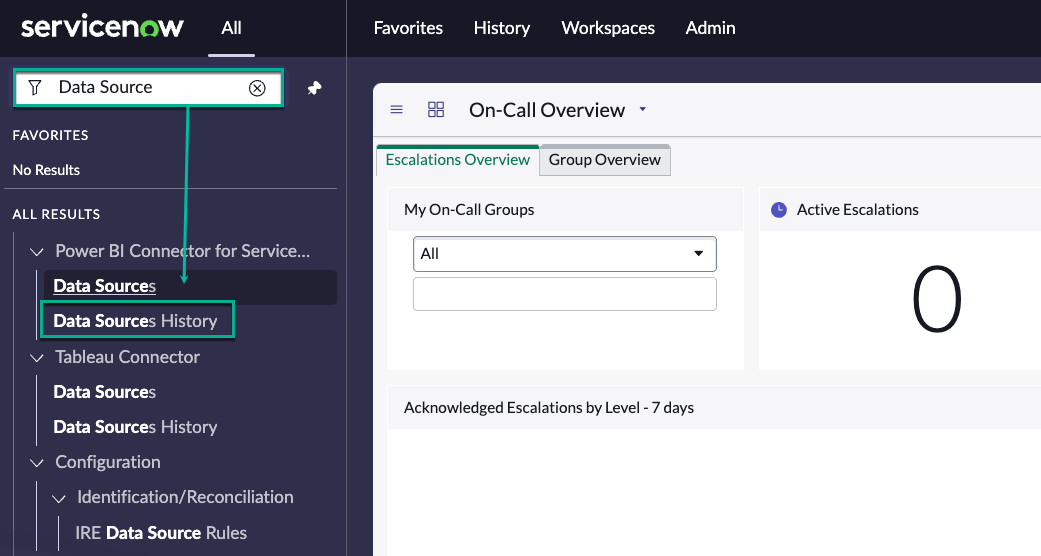Screen dimensions: 1041x556
Task: Open the Favorites menu
Action: 408,28
